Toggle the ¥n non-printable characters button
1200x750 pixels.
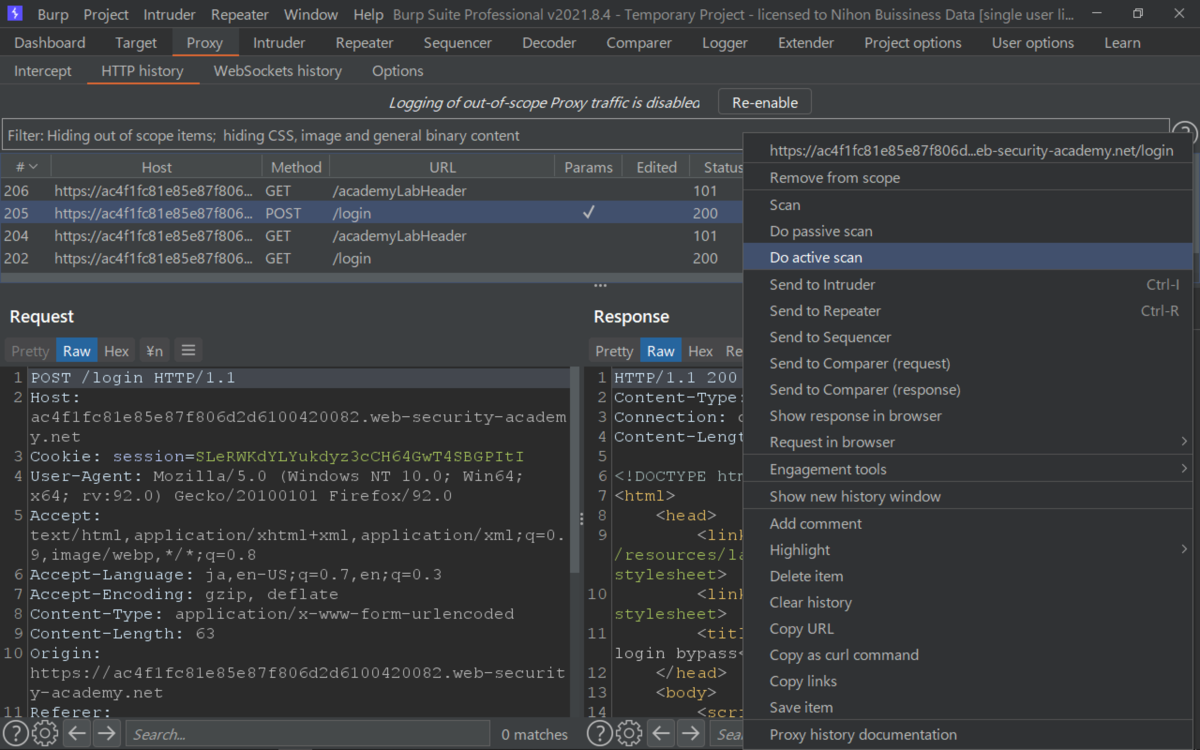[154, 350]
